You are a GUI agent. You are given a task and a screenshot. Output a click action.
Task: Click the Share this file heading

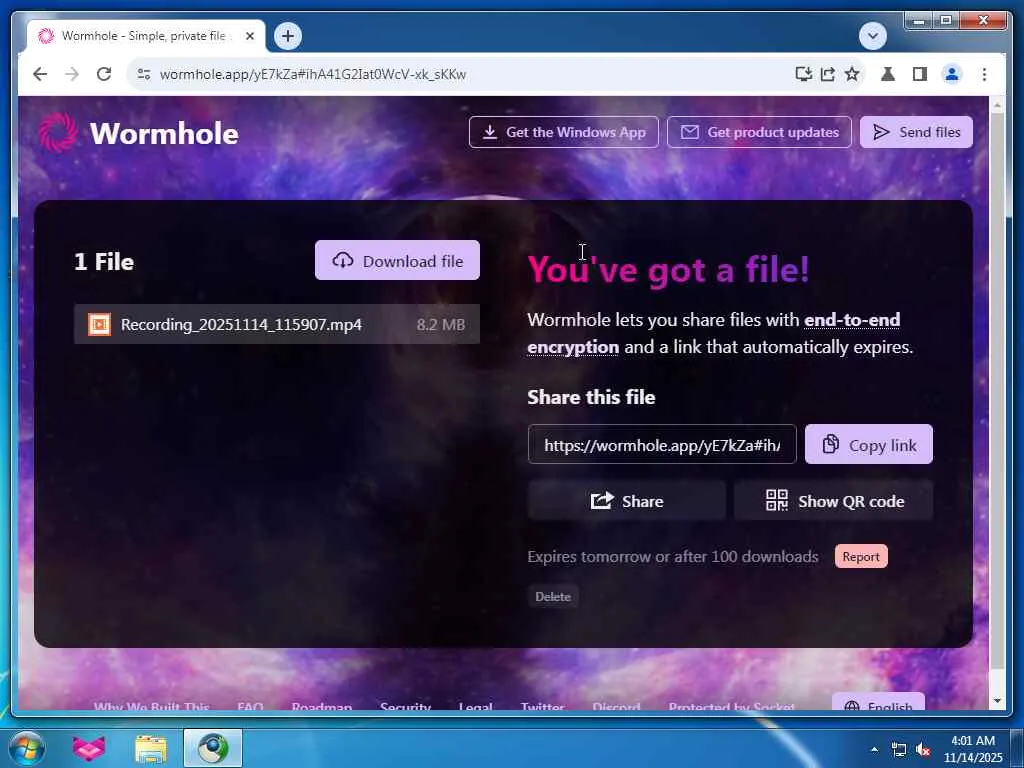tap(591, 397)
